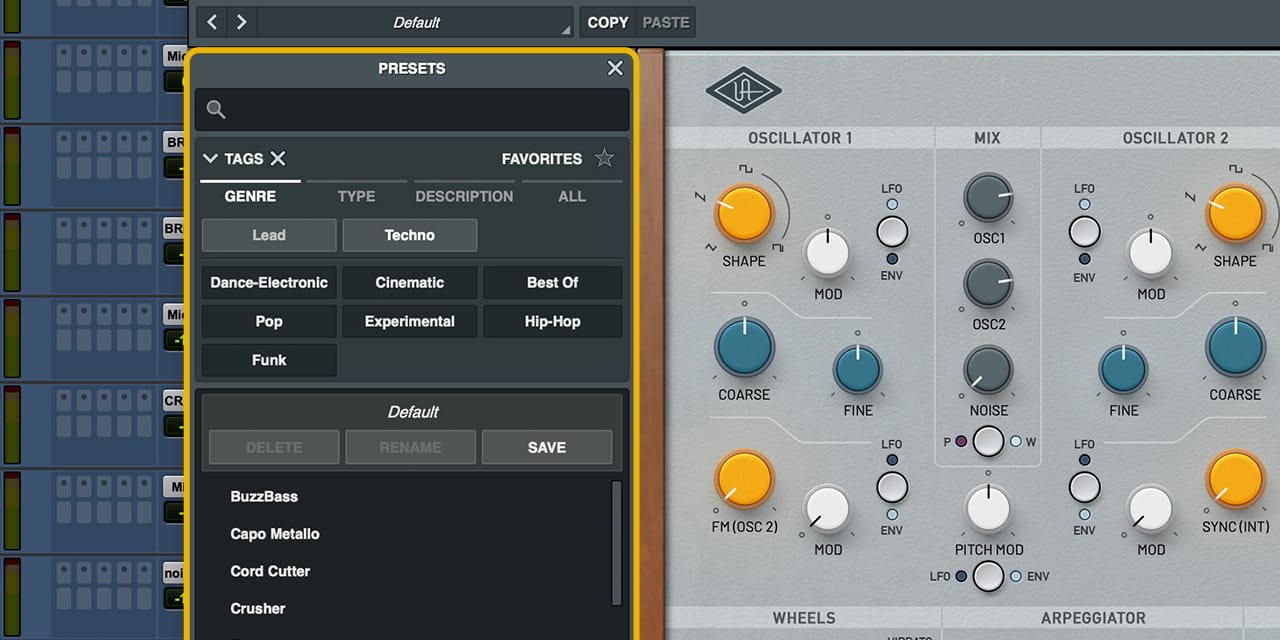1280x640 pixels.
Task: Click the Universal Audio diamond logo
Action: click(x=743, y=90)
